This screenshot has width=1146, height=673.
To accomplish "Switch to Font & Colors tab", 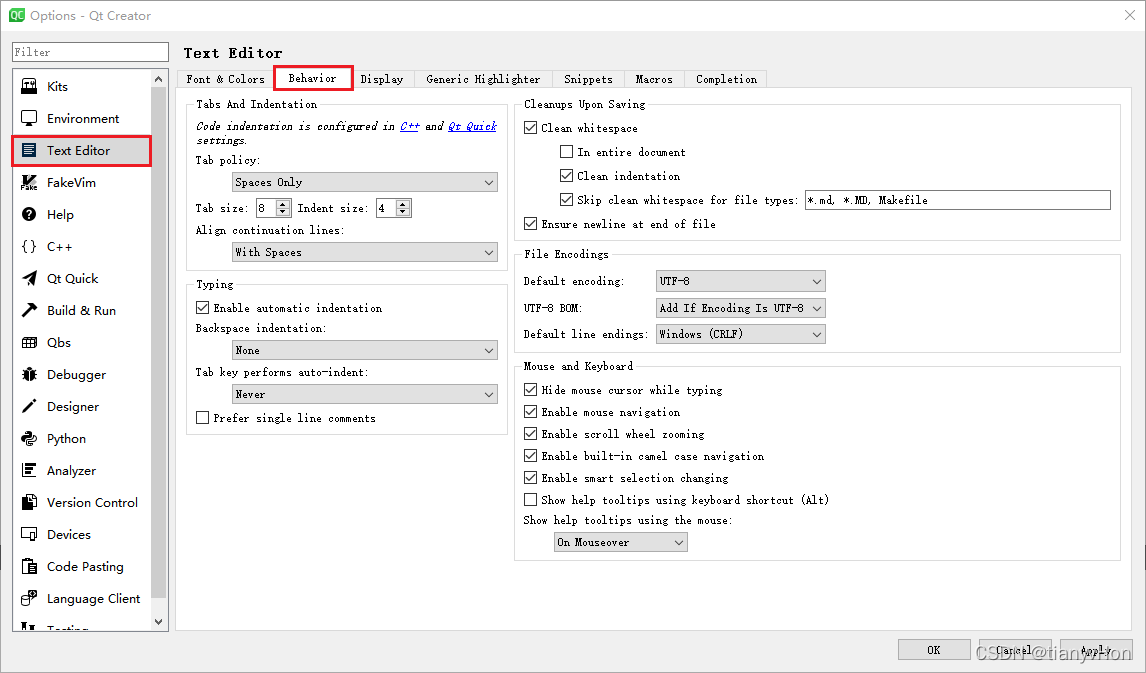I will [225, 79].
